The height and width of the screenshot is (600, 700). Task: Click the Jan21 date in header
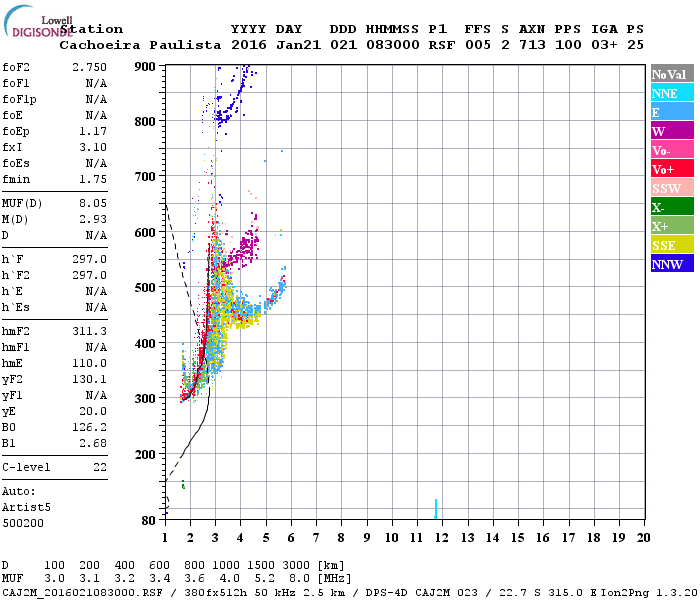pyautogui.click(x=298, y=45)
